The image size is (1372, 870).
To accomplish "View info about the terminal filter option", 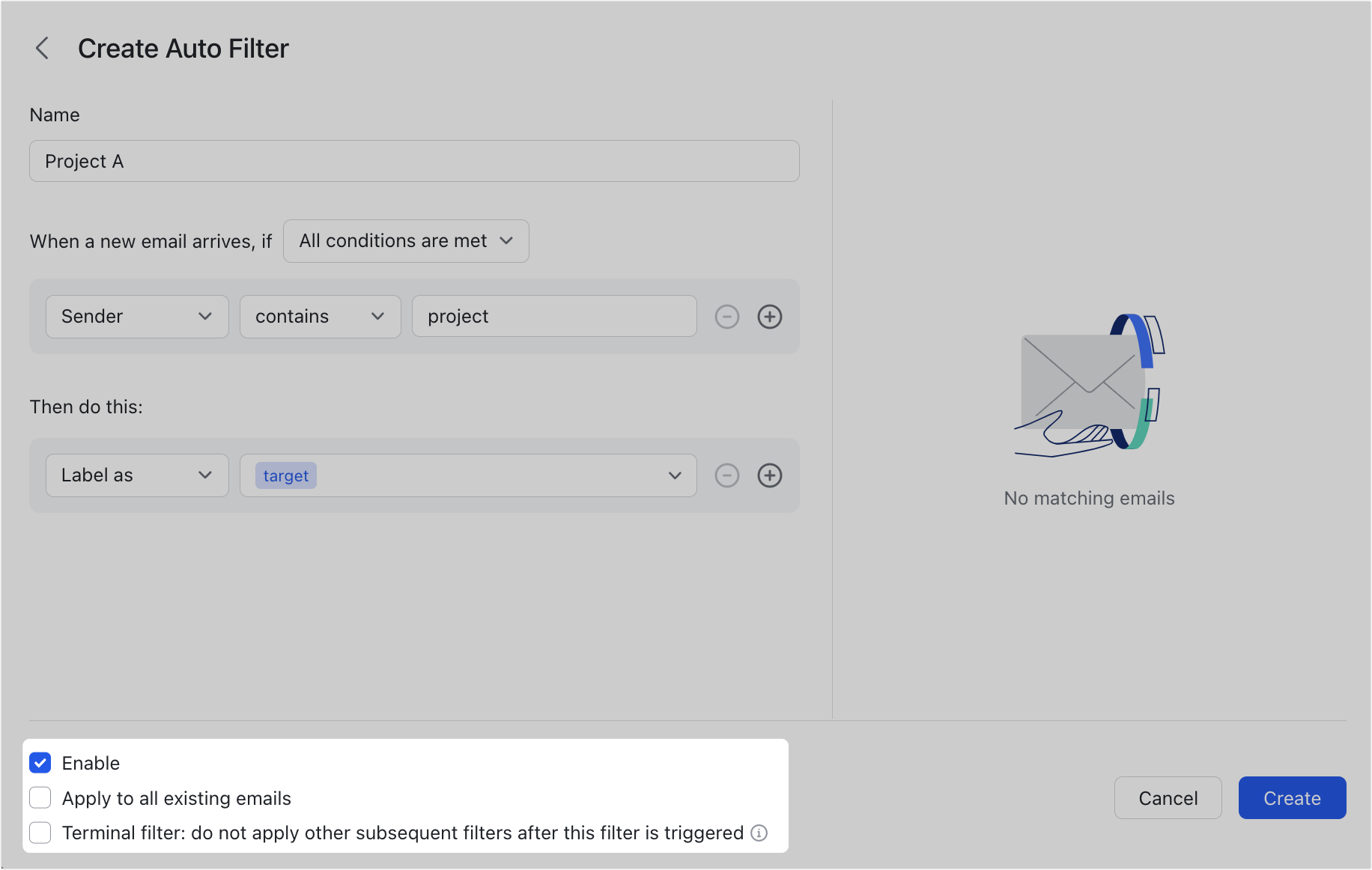I will 761,833.
